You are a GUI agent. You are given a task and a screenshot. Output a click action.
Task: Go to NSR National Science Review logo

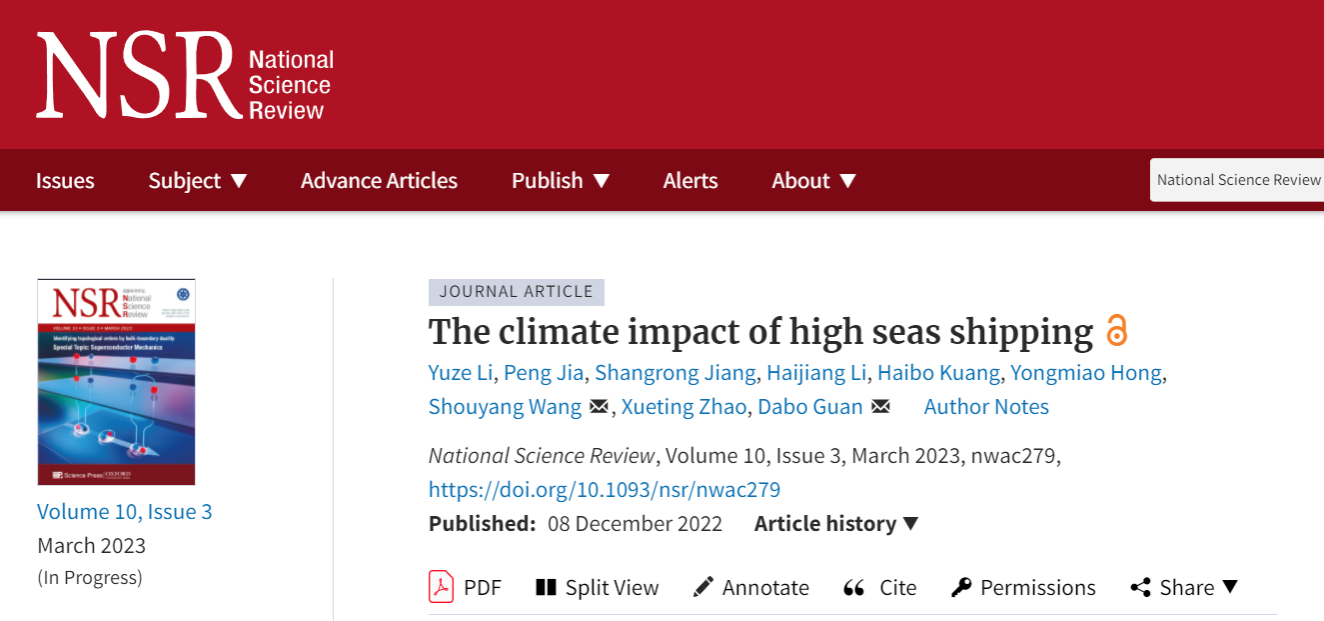coord(185,75)
